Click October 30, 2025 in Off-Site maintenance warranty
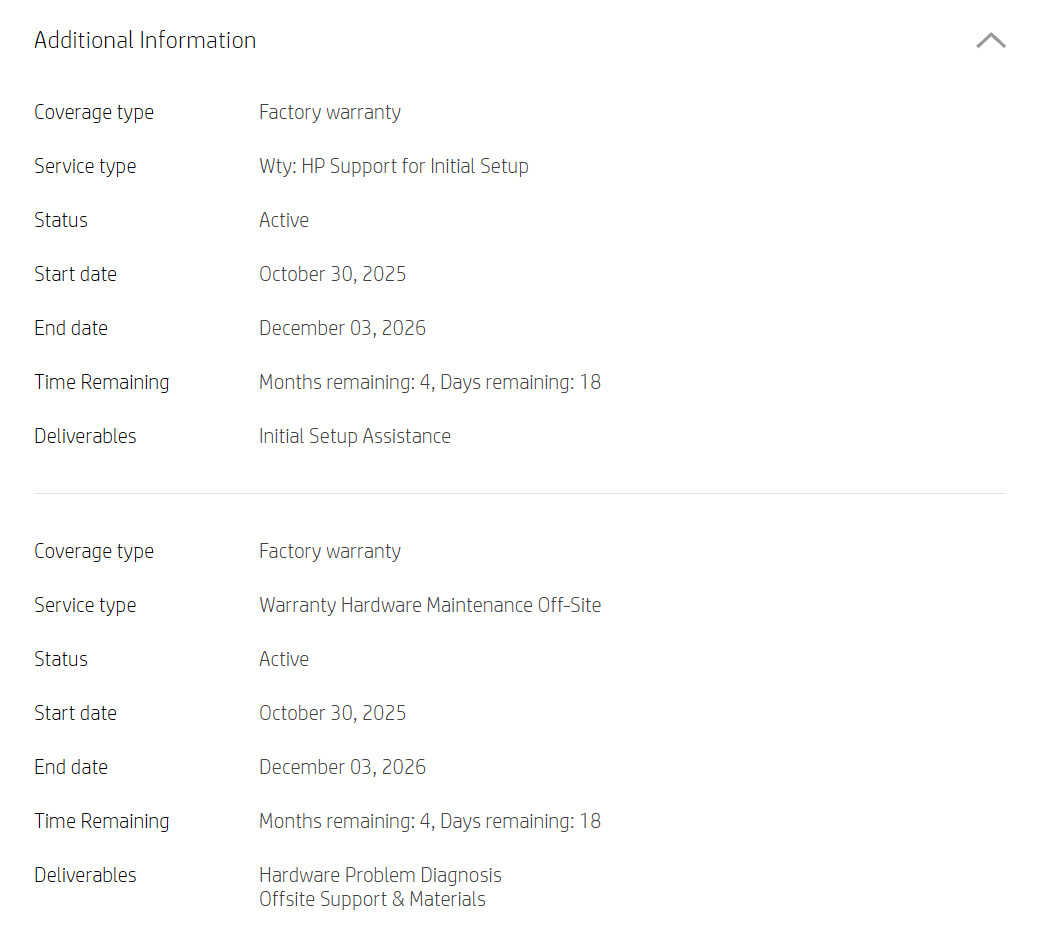Viewport: 1047px width, 925px height. coord(333,713)
